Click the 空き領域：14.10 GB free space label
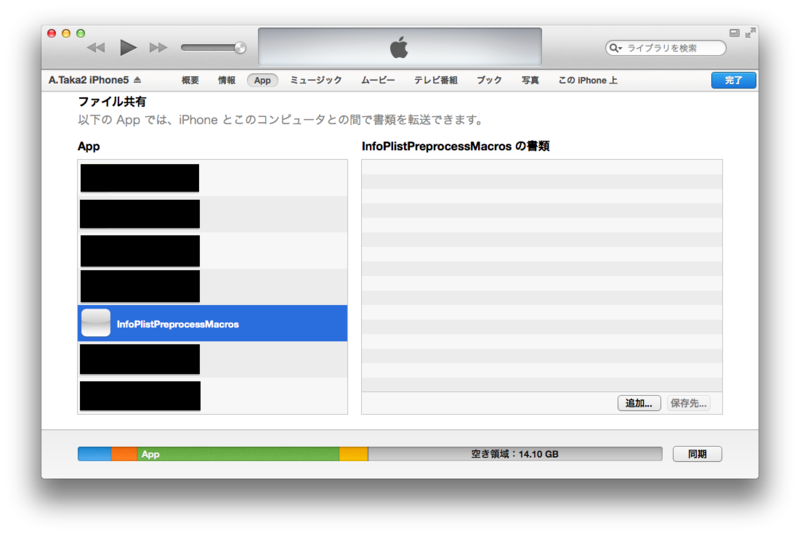The image size is (800, 536). 514,454
